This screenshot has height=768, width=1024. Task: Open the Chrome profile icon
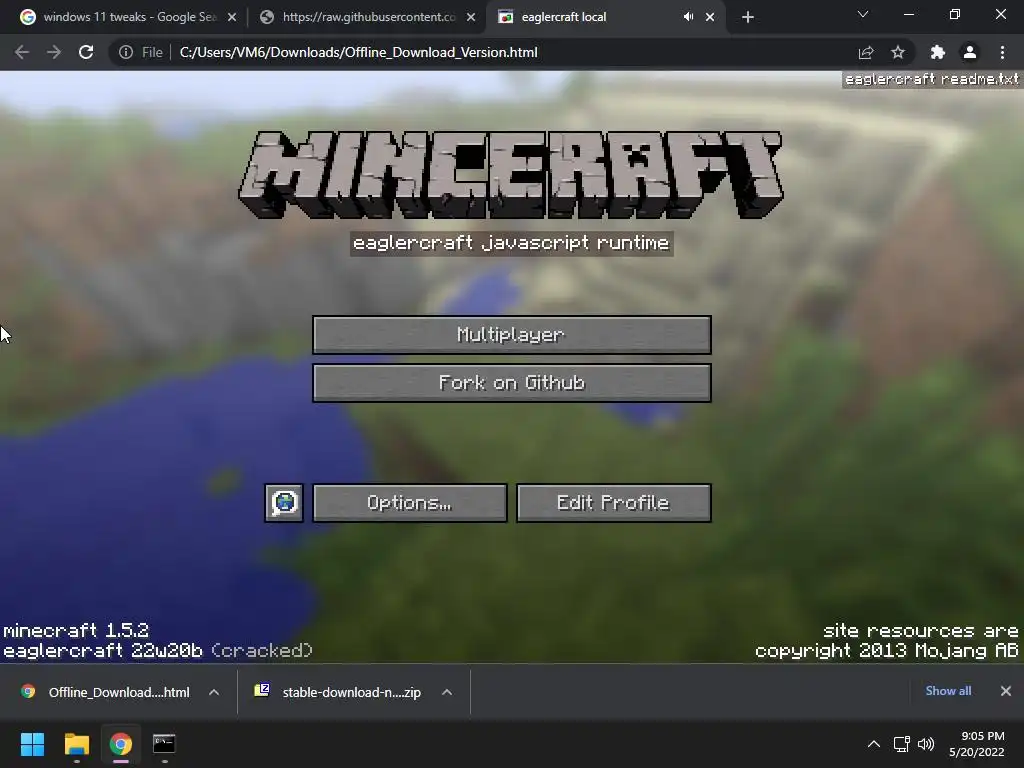point(970,52)
